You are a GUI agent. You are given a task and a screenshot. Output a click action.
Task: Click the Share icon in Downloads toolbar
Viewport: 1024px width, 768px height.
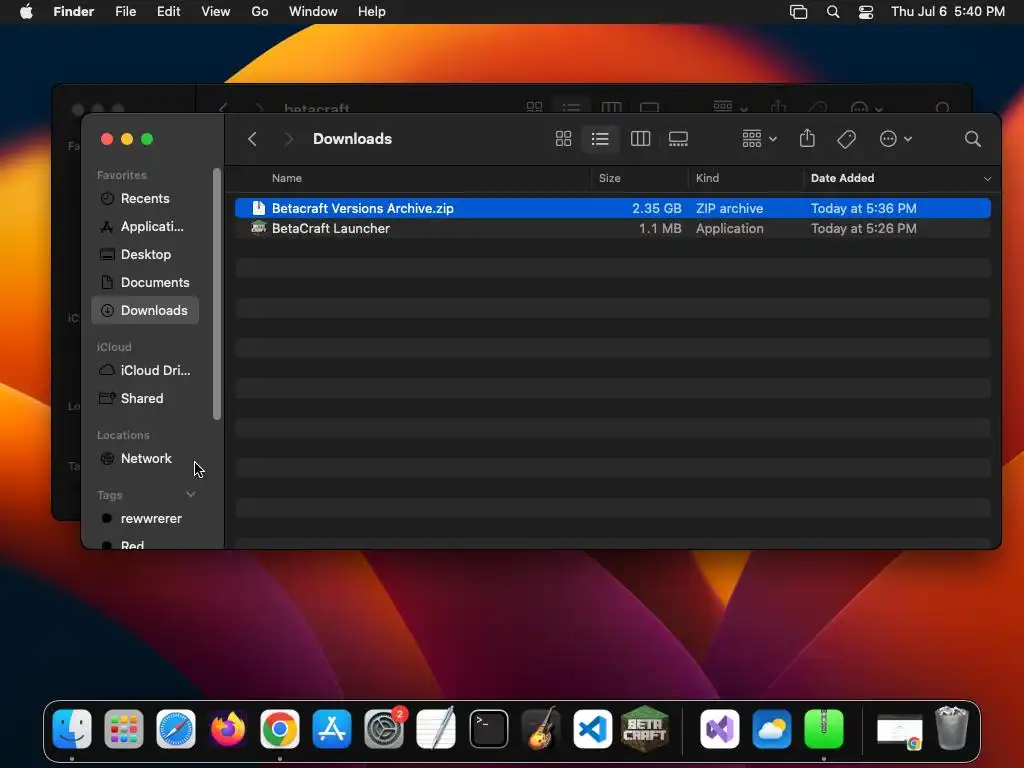click(x=807, y=138)
